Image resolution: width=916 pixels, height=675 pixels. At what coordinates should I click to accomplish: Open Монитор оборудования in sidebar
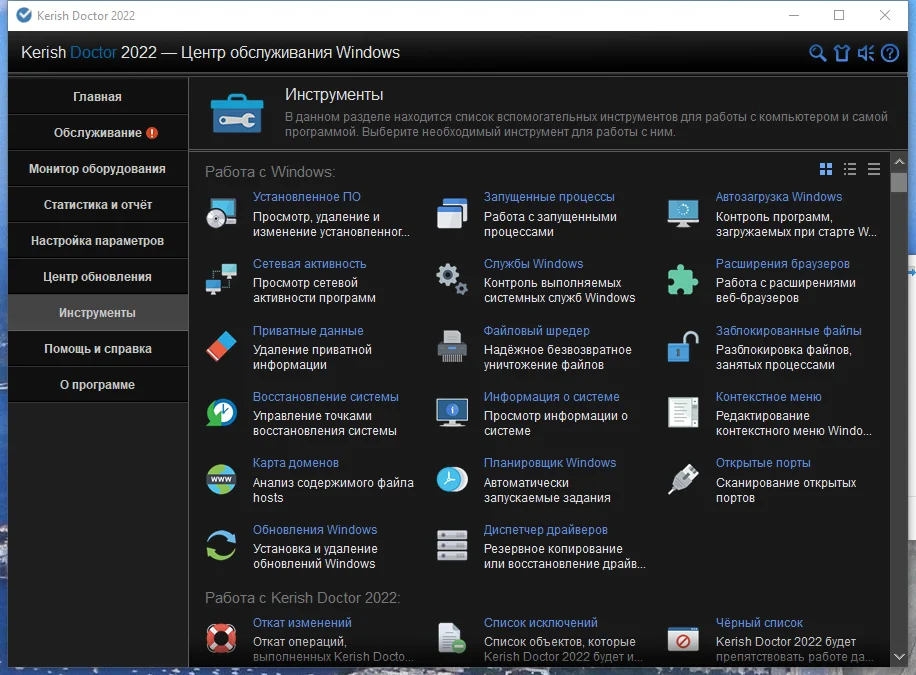[98, 169]
